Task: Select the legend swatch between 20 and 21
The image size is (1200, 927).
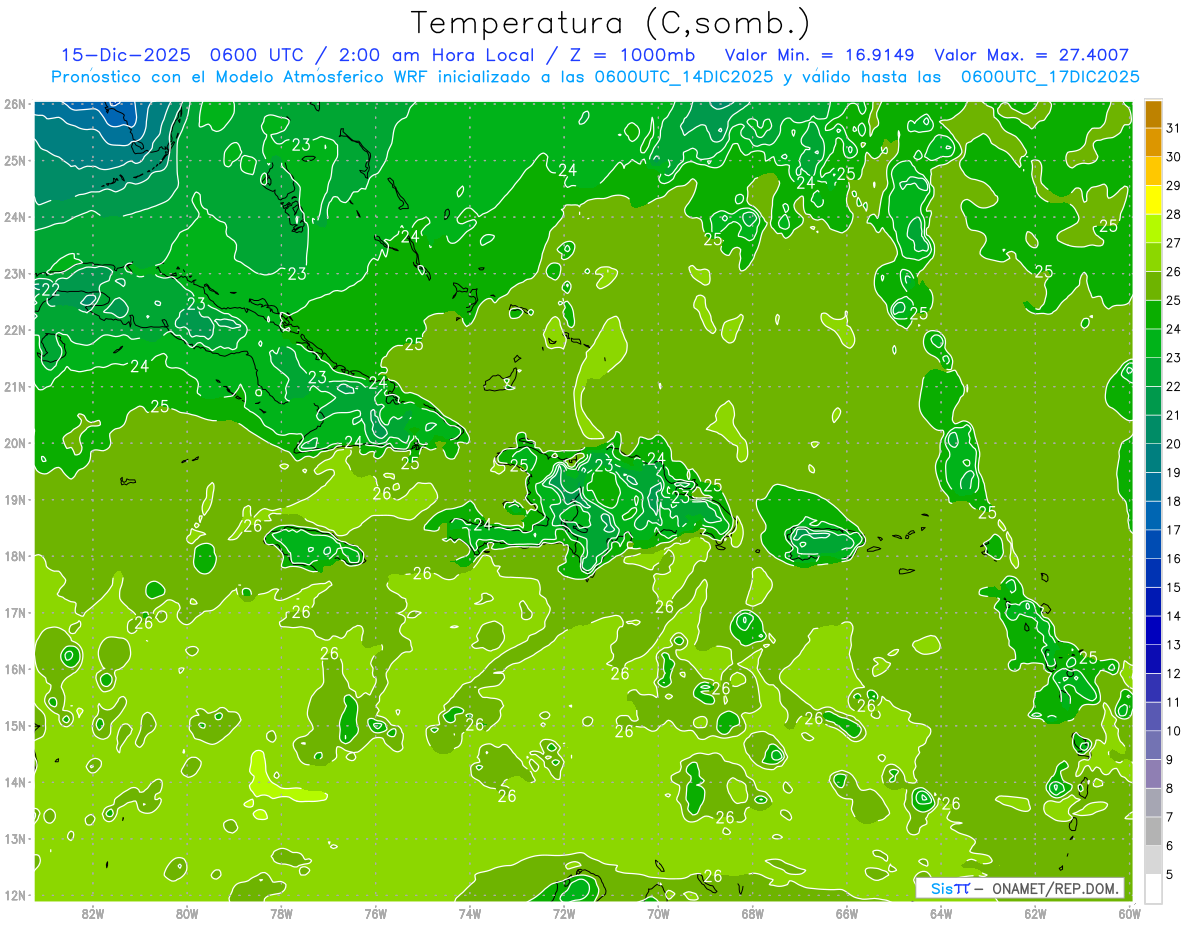Action: click(x=1153, y=429)
